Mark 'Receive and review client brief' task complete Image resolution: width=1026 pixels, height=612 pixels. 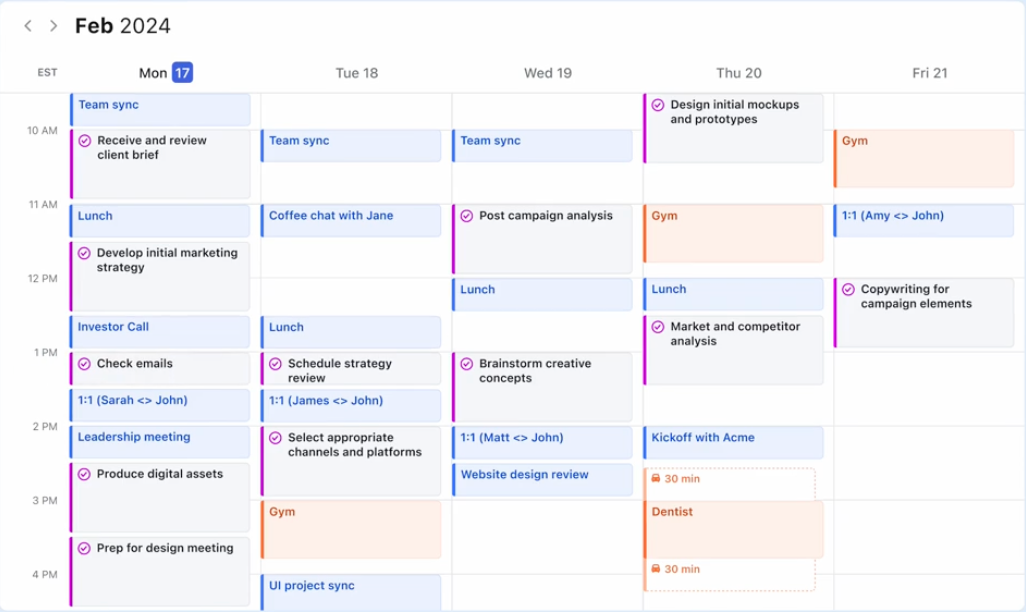(x=85, y=141)
